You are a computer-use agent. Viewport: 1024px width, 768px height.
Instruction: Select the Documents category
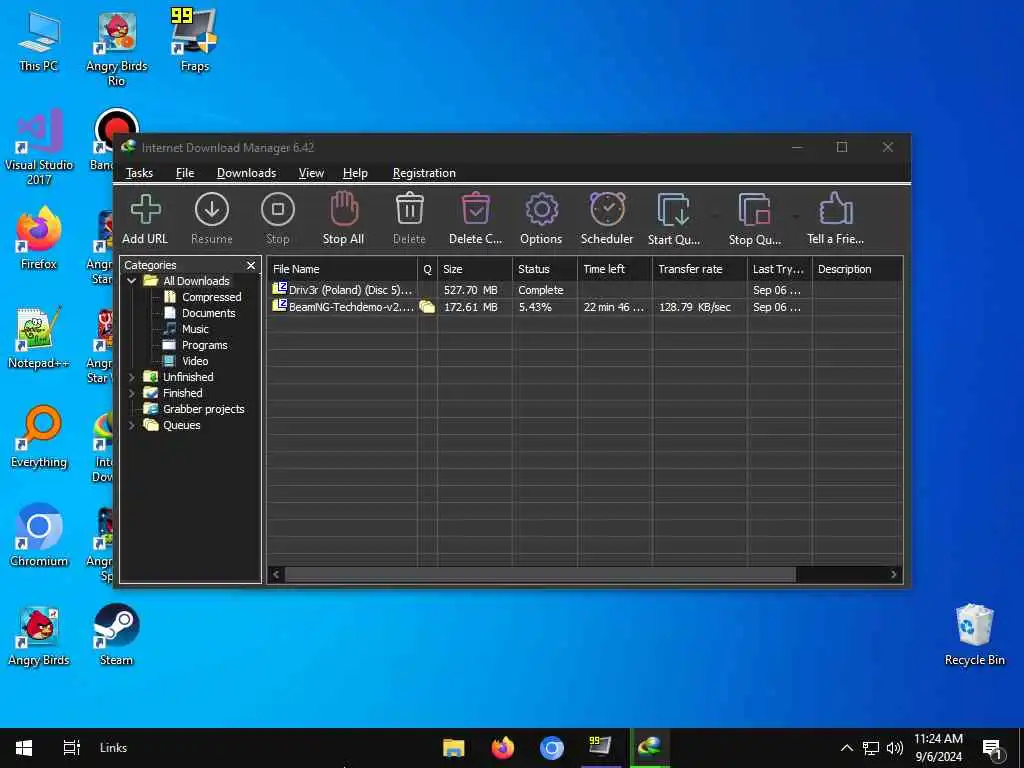pos(208,313)
